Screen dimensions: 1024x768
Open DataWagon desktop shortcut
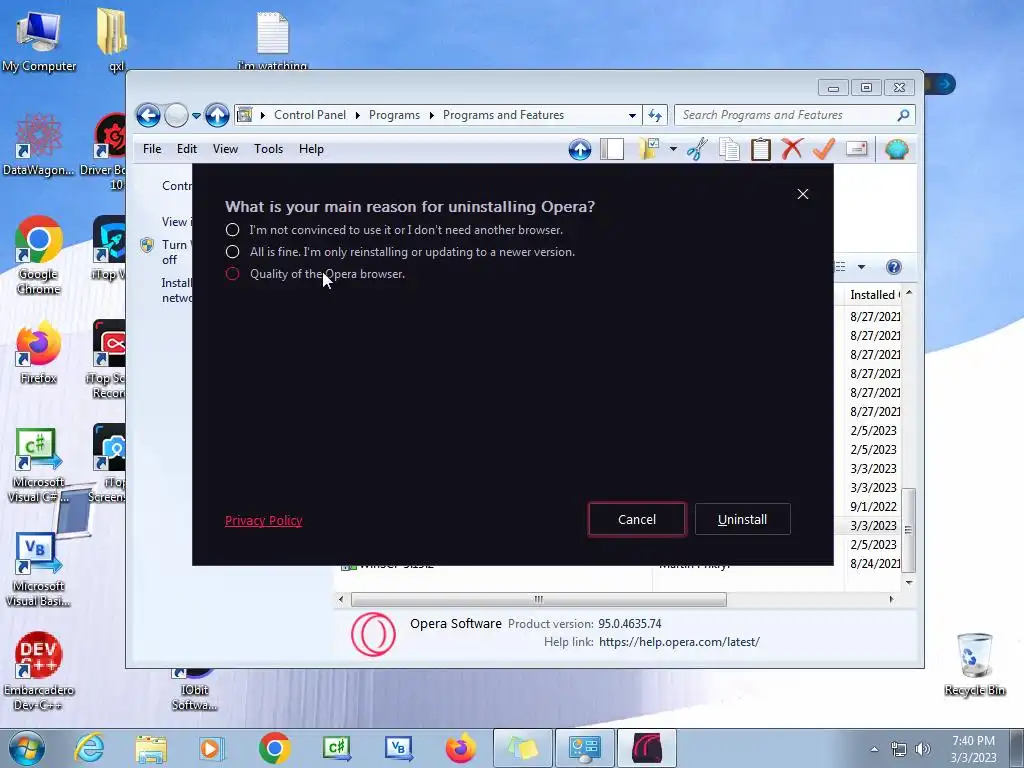(39, 145)
